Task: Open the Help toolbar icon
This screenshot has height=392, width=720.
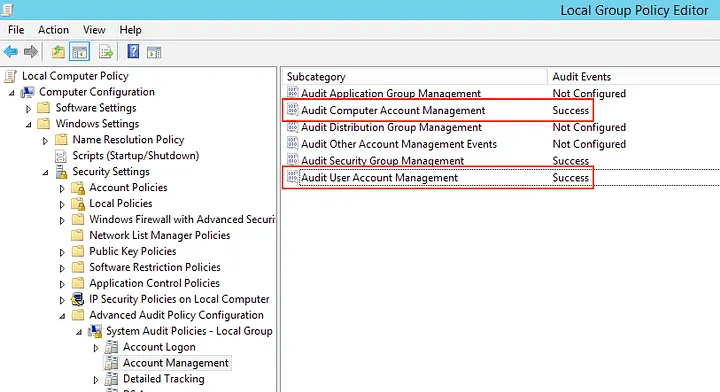Action: pyautogui.click(x=133, y=51)
